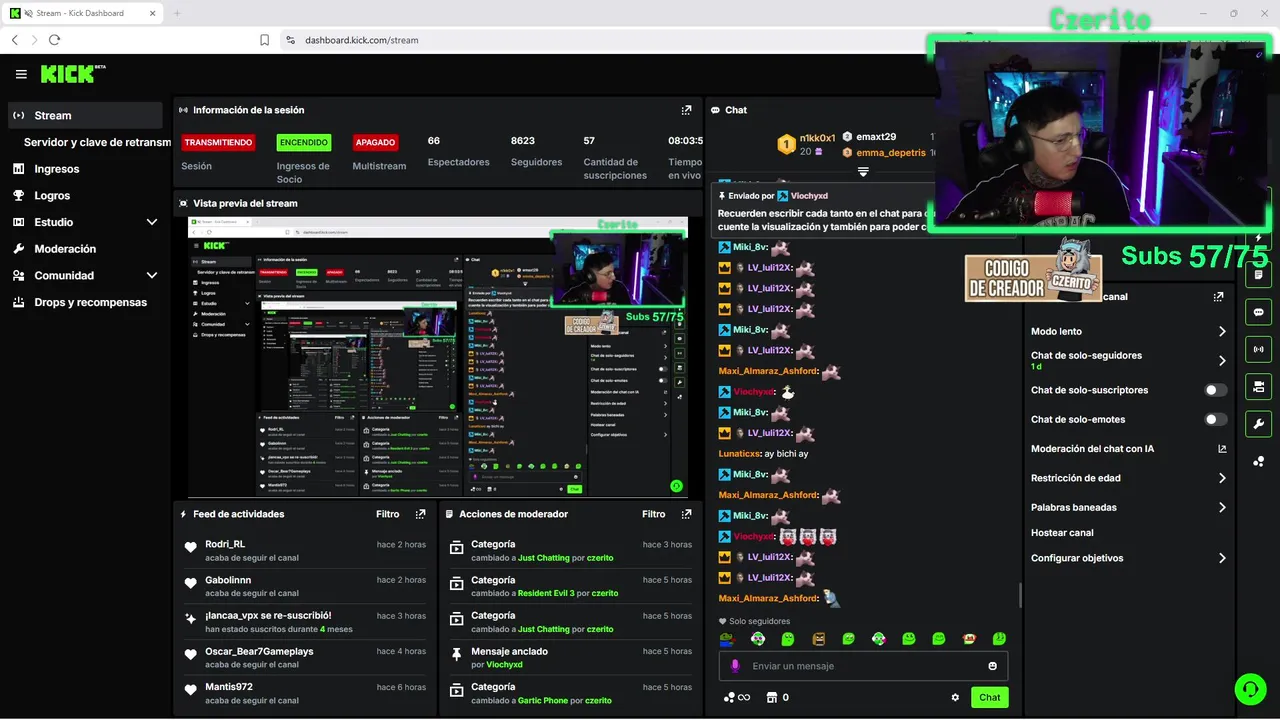Click Rodri_RL in activity feed
This screenshot has width=1280, height=720.
(x=225, y=544)
